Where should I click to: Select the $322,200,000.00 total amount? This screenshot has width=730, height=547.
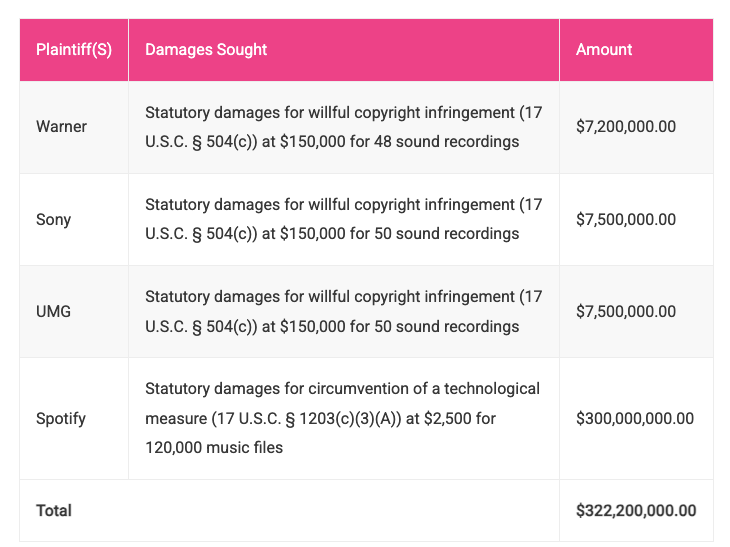click(x=636, y=510)
